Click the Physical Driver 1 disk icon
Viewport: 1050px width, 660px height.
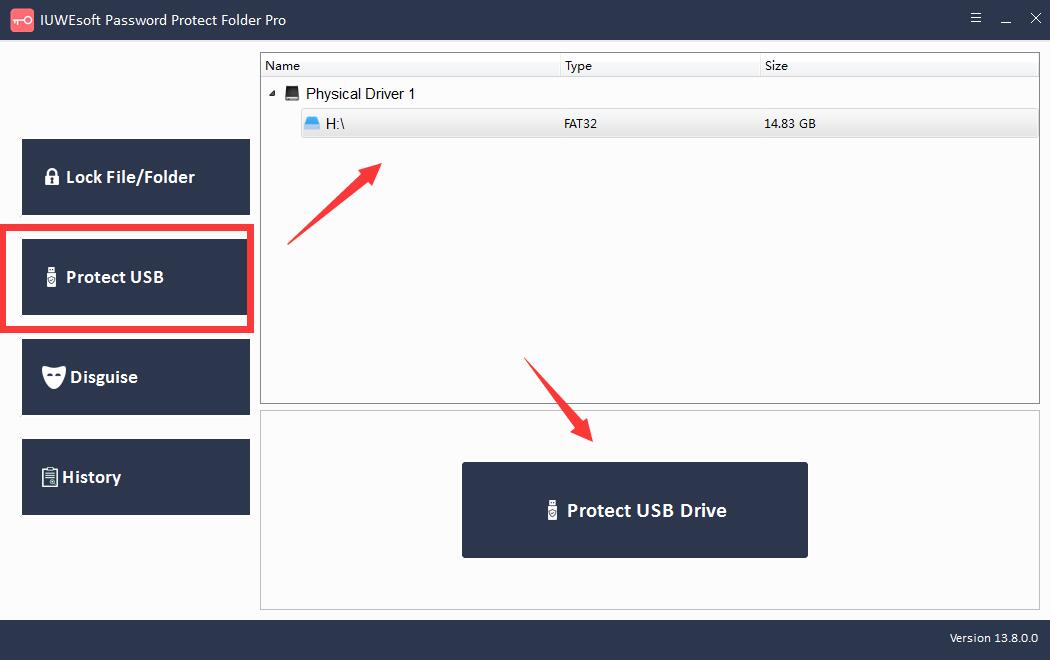tap(292, 93)
